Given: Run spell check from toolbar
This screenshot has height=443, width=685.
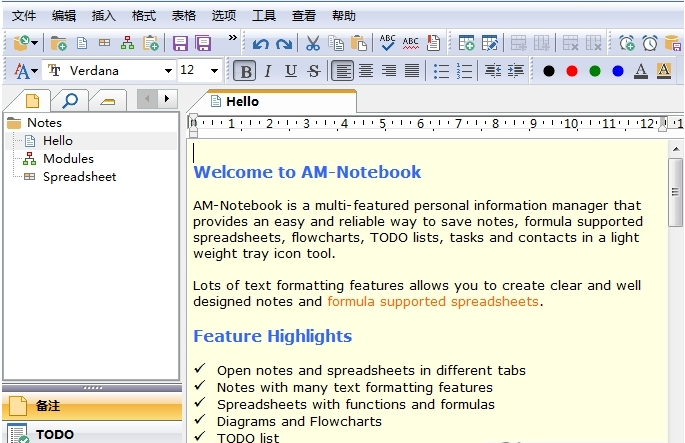Looking at the screenshot, I should pos(387,43).
